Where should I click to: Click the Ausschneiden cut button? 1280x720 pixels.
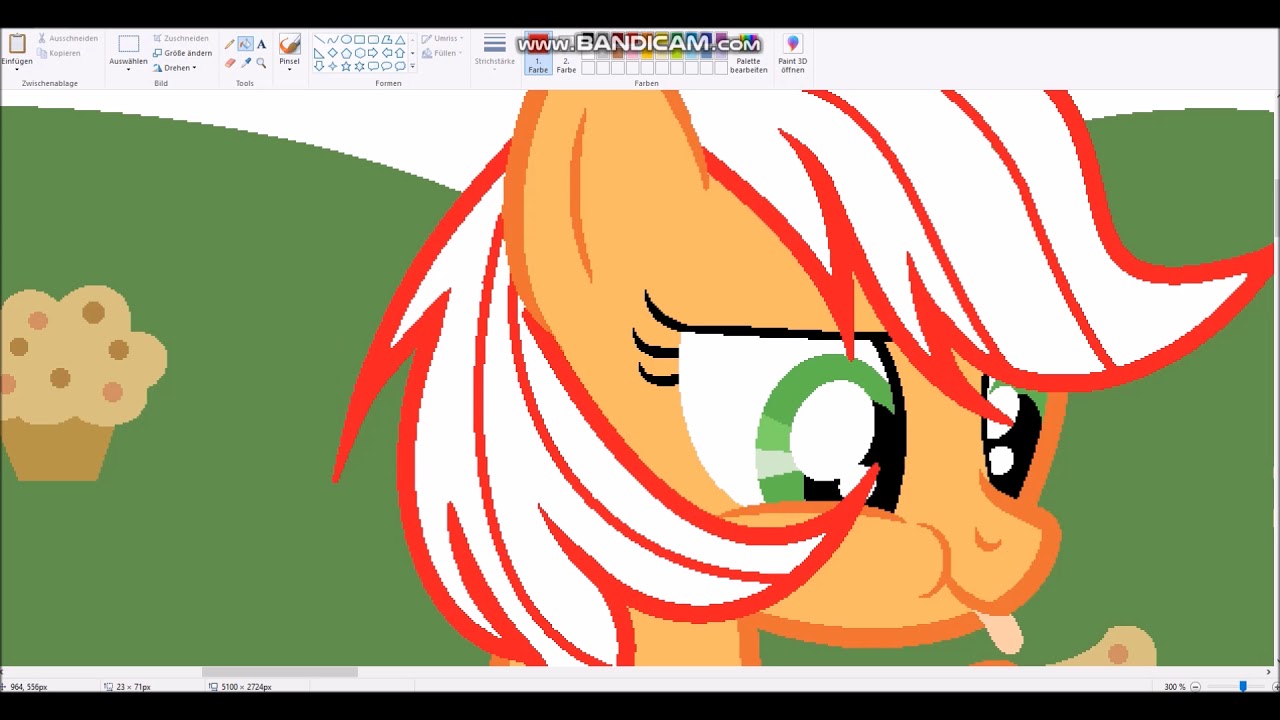[68, 38]
